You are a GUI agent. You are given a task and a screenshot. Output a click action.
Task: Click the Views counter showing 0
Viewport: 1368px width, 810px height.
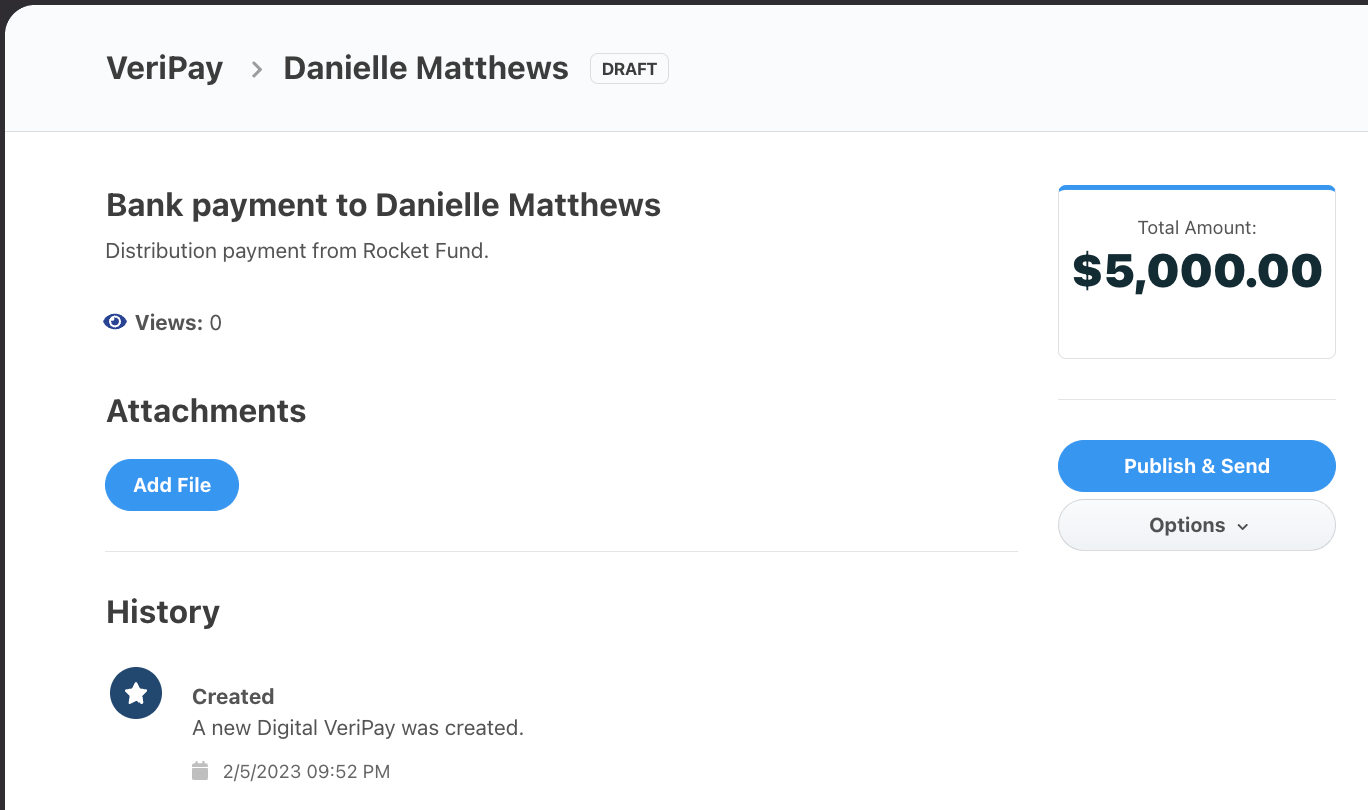[x=212, y=322]
